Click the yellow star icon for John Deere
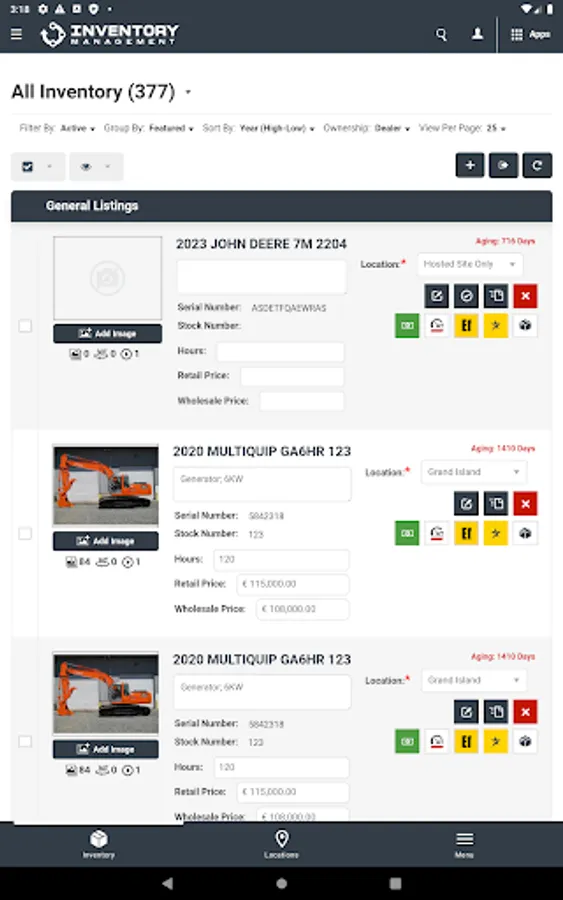 coord(496,325)
